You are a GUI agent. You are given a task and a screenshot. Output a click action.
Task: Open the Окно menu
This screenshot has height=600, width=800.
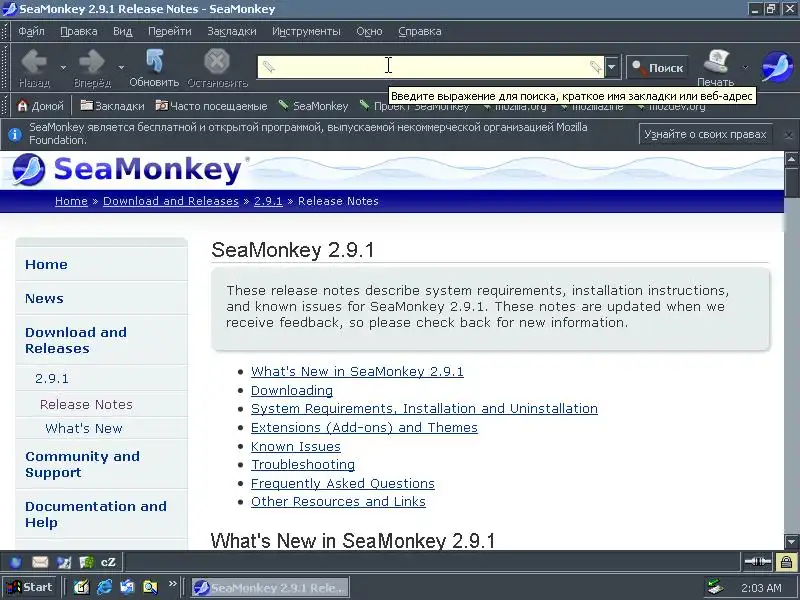coord(369,31)
